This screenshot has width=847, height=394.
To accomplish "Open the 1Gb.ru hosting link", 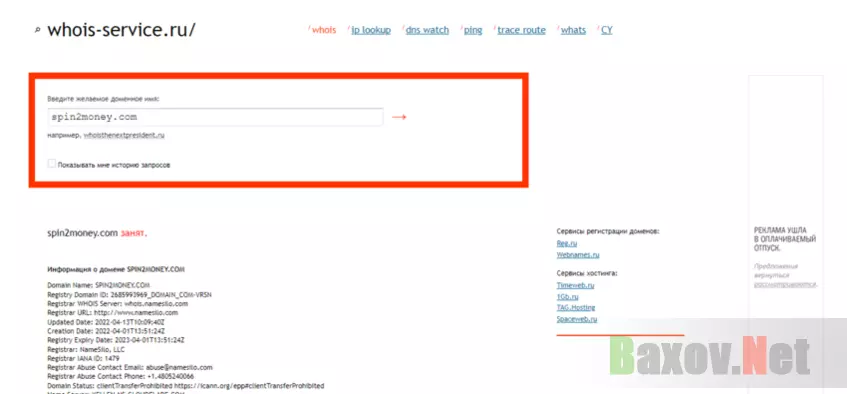I will [568, 297].
